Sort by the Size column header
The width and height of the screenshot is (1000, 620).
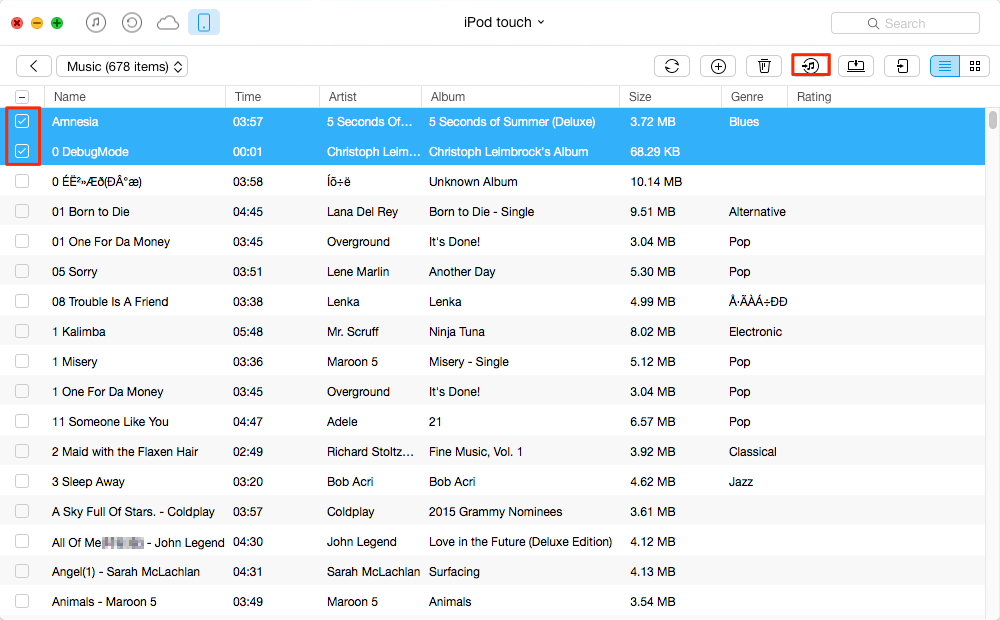pos(670,97)
